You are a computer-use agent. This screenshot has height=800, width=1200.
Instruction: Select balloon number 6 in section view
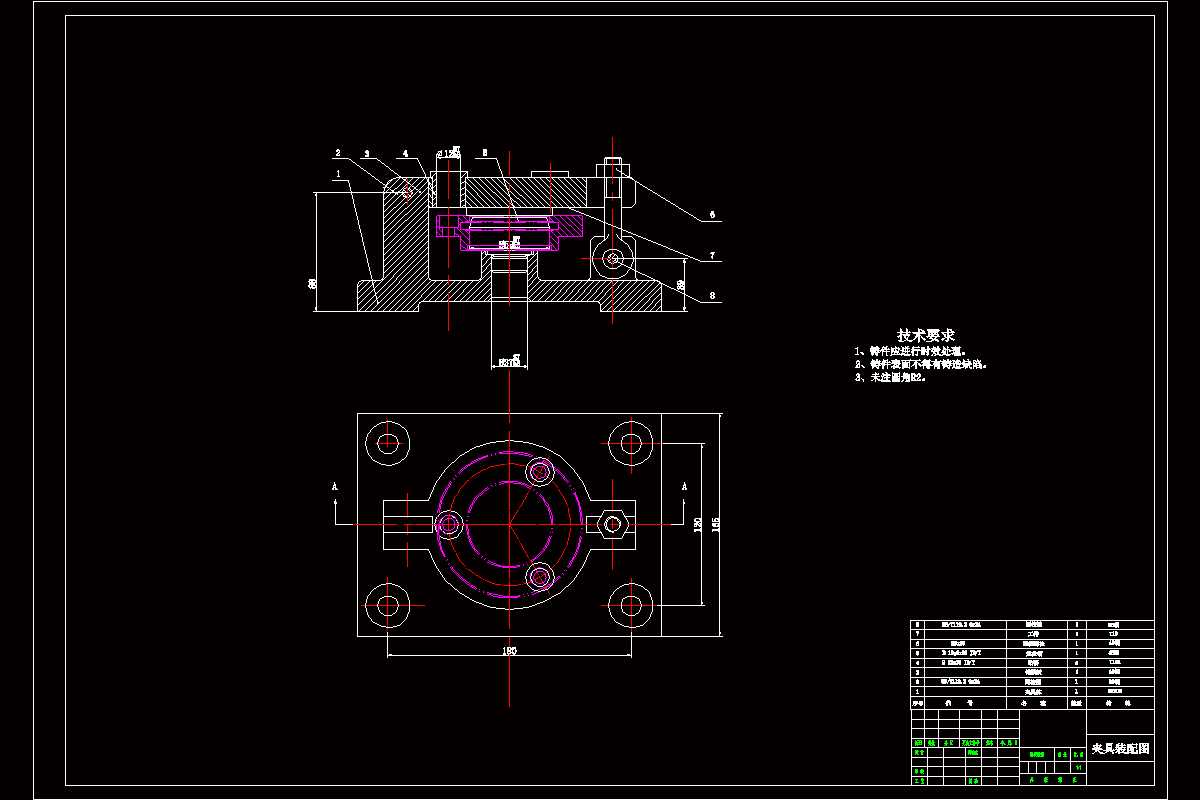[712, 214]
